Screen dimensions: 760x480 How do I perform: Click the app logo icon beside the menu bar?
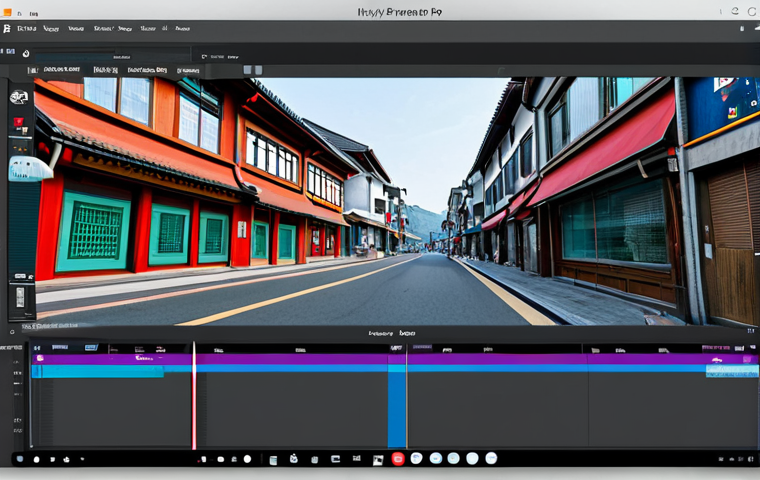pos(6,29)
